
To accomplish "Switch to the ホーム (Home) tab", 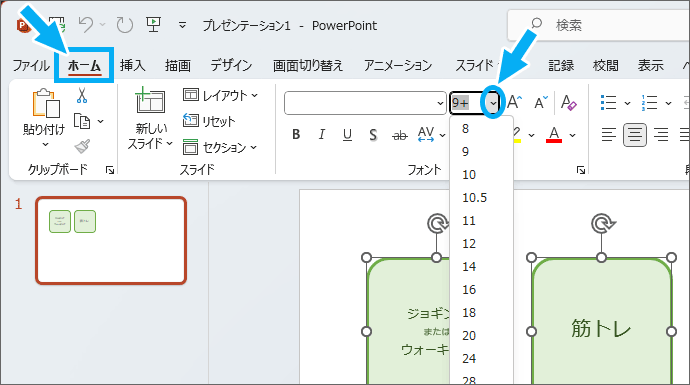I will point(84,66).
